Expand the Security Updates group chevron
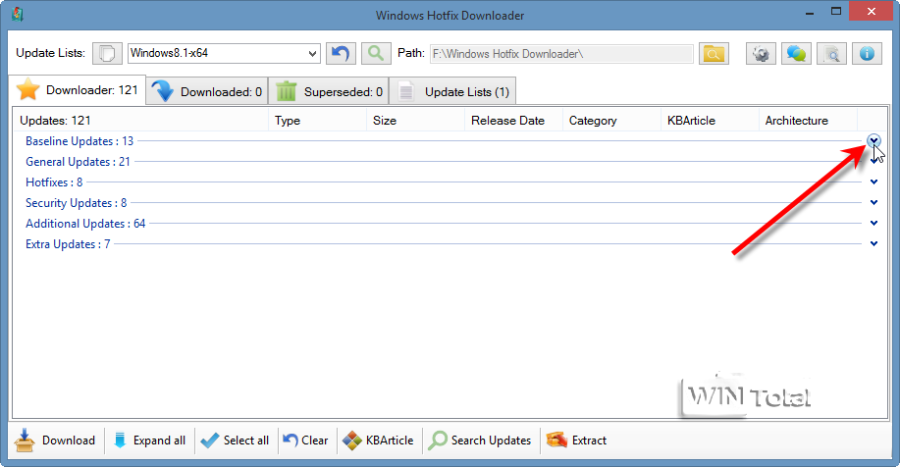The width and height of the screenshot is (900, 467). (x=874, y=203)
